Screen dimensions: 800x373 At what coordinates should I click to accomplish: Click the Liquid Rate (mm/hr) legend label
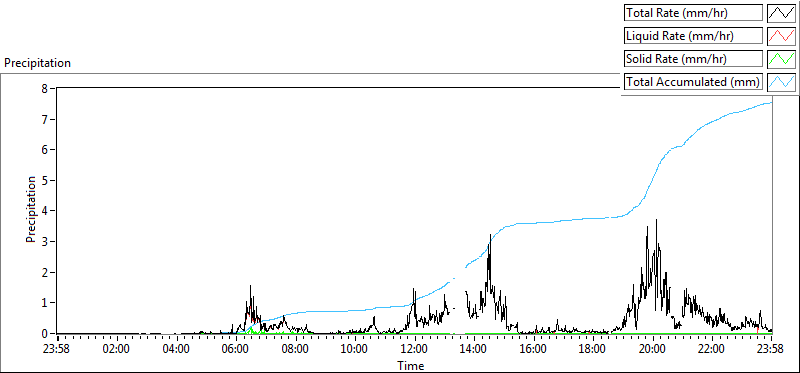[693, 36]
